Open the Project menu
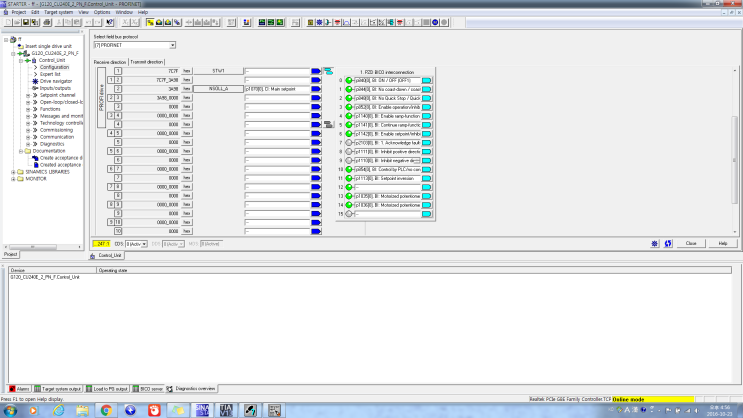Screen dimensions: 743x418 coord(18,12)
